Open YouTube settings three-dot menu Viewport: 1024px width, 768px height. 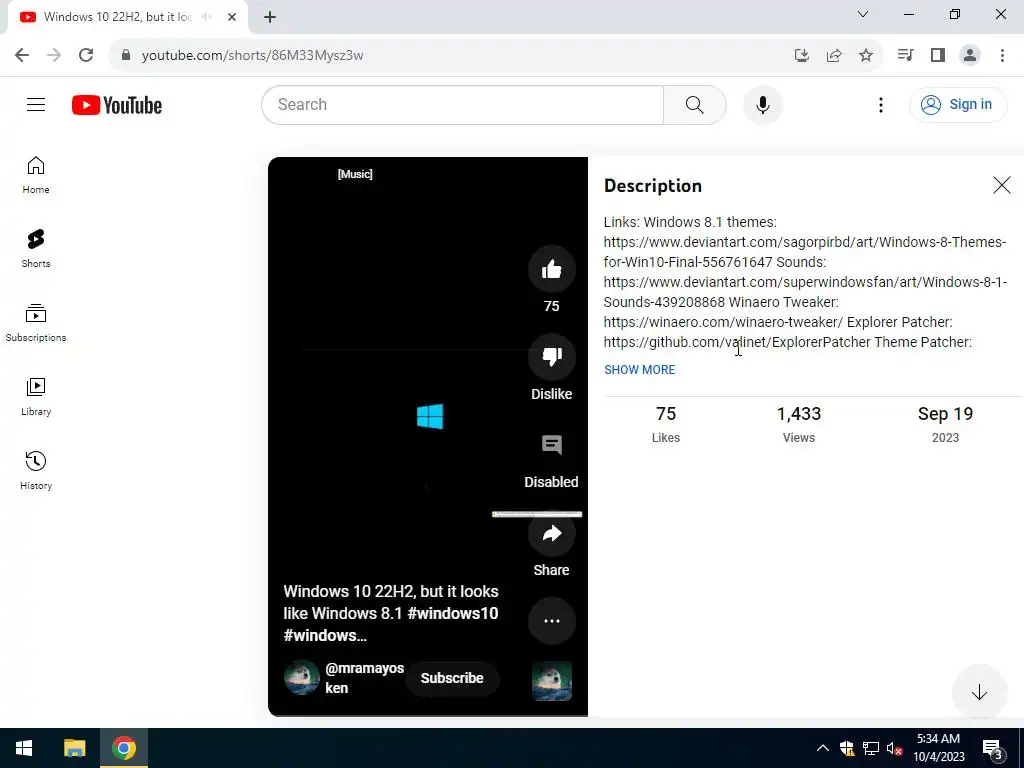[x=880, y=104]
